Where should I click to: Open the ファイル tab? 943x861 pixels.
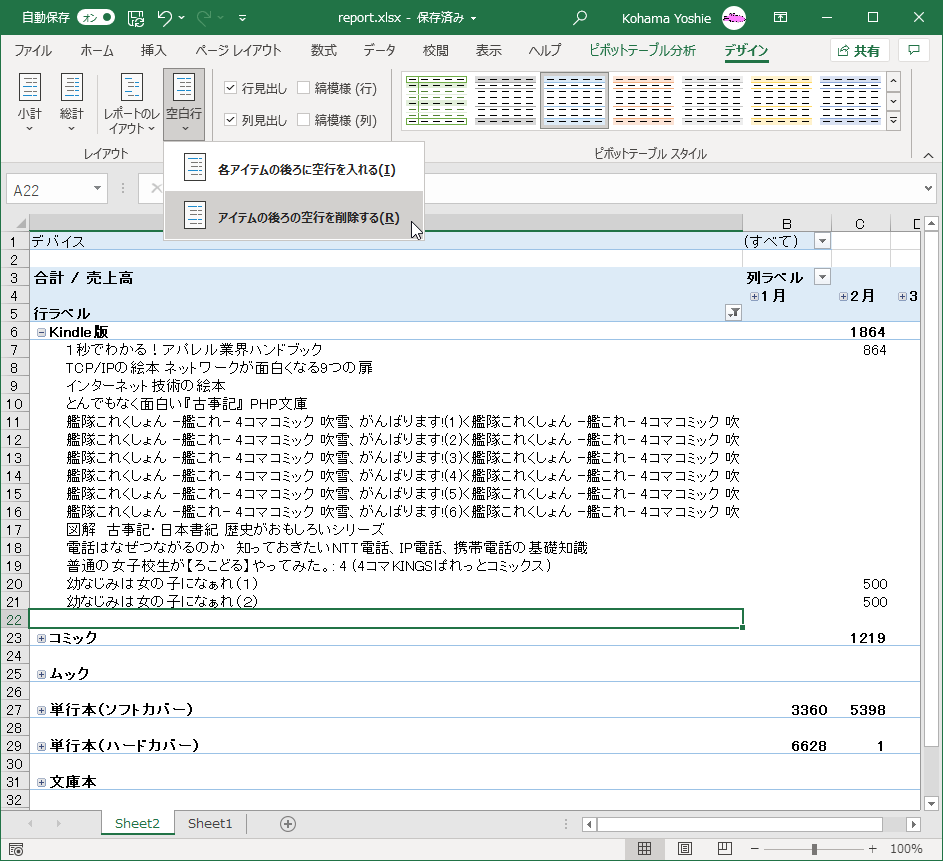point(33,51)
